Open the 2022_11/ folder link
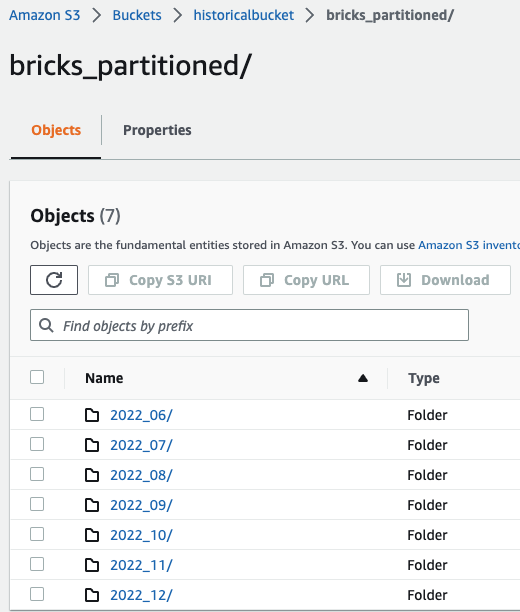The image size is (520, 612). (141, 565)
